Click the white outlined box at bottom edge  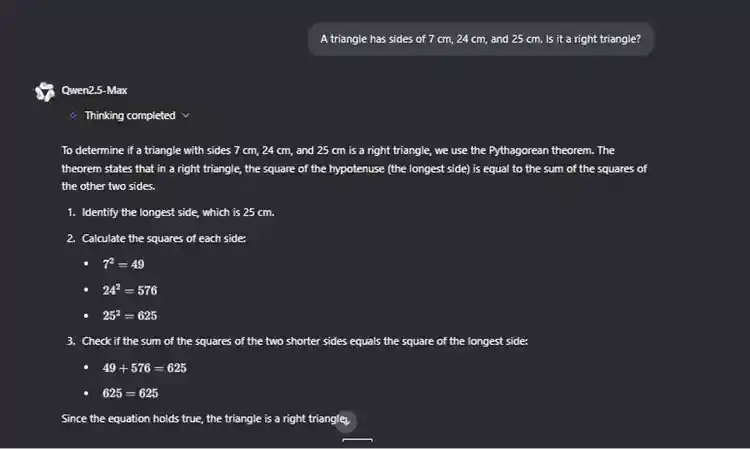pyautogui.click(x=357, y=443)
